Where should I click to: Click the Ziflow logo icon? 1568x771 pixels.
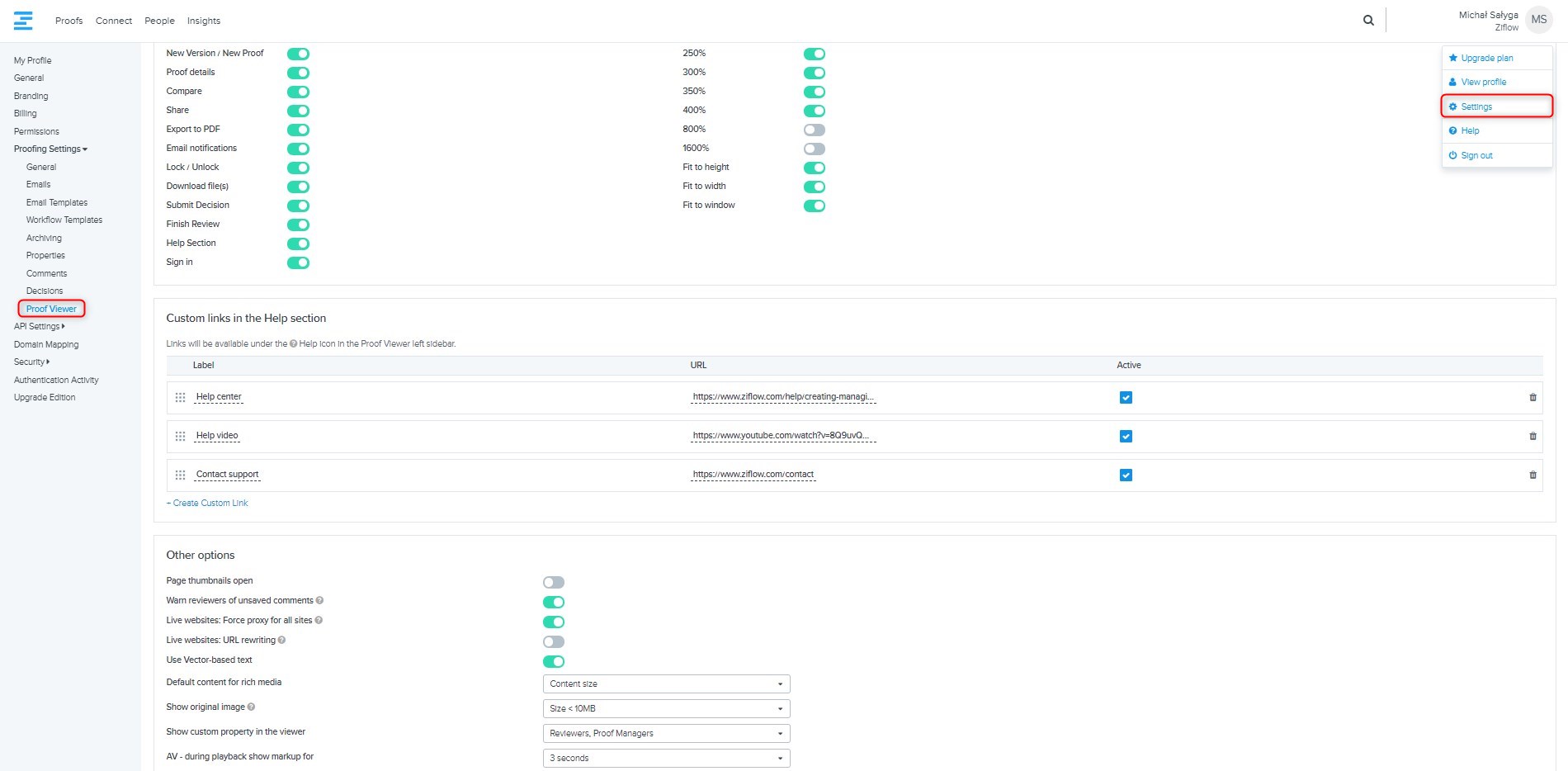[x=23, y=21]
